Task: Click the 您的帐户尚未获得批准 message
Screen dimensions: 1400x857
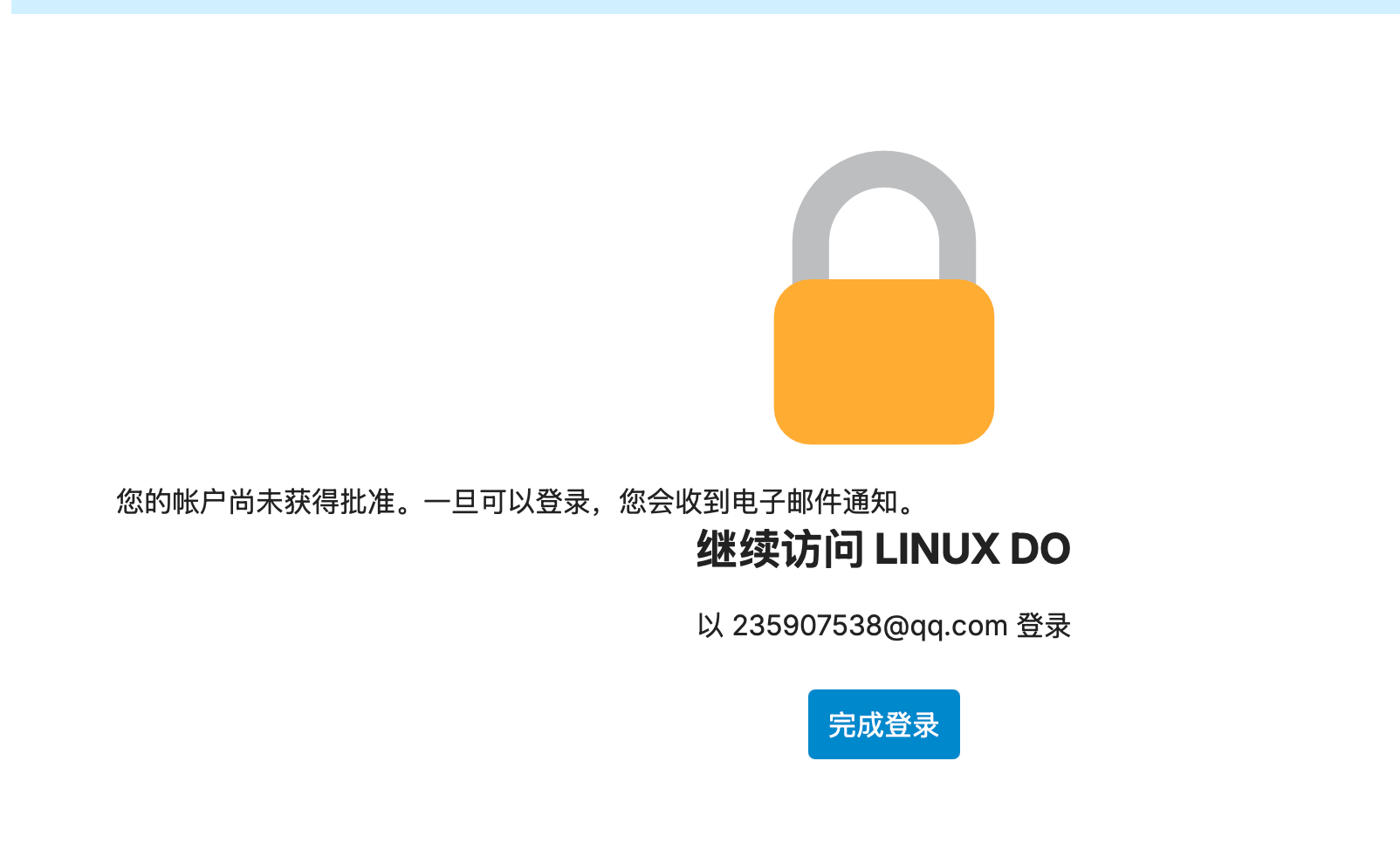Action: coord(256,502)
